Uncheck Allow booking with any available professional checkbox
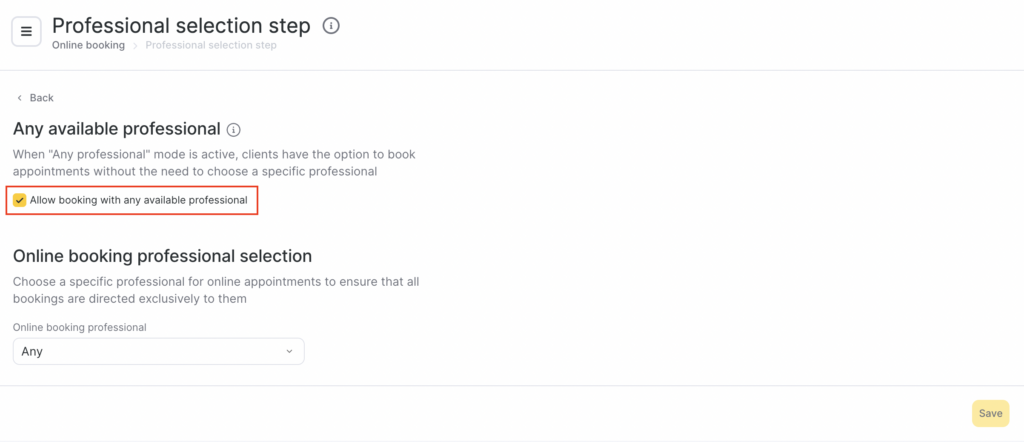 point(20,200)
